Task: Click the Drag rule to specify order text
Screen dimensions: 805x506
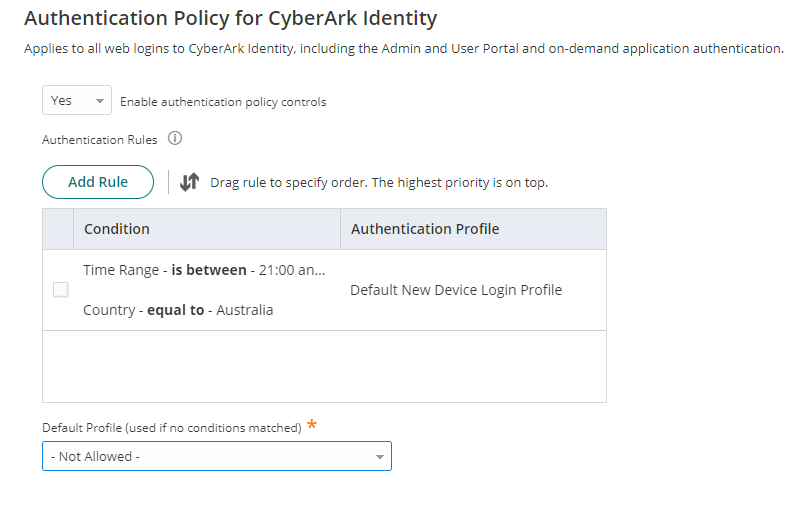Action: click(379, 183)
